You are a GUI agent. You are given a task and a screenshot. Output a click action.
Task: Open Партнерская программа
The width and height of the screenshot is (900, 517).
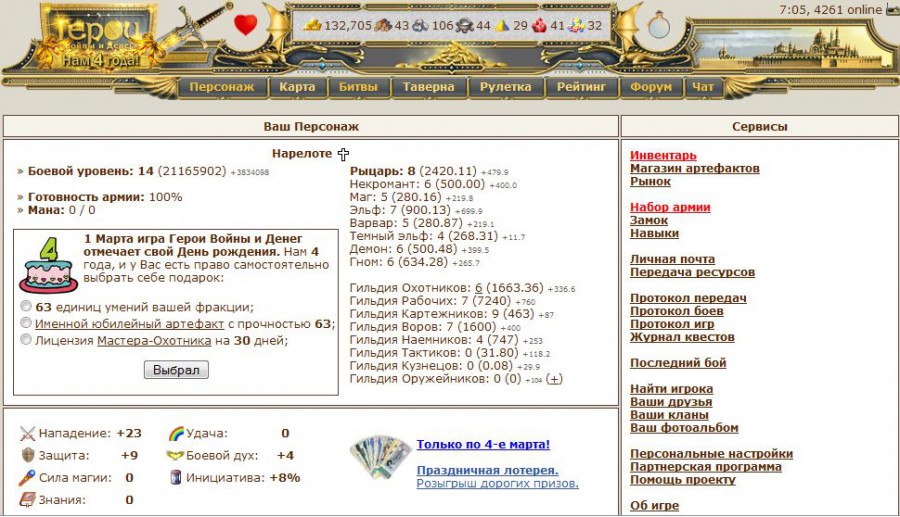coord(706,467)
